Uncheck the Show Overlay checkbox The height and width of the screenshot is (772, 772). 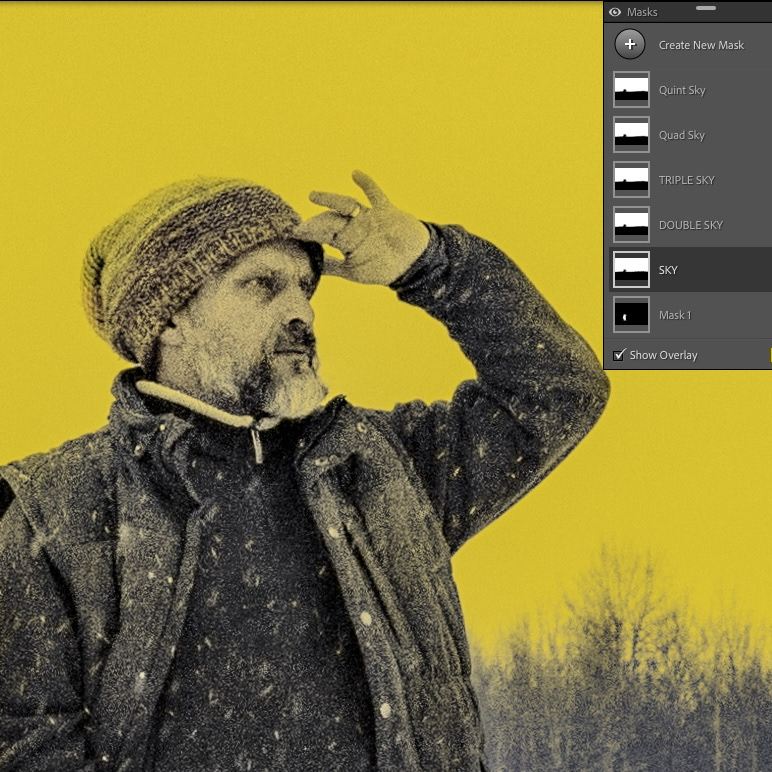tap(619, 355)
